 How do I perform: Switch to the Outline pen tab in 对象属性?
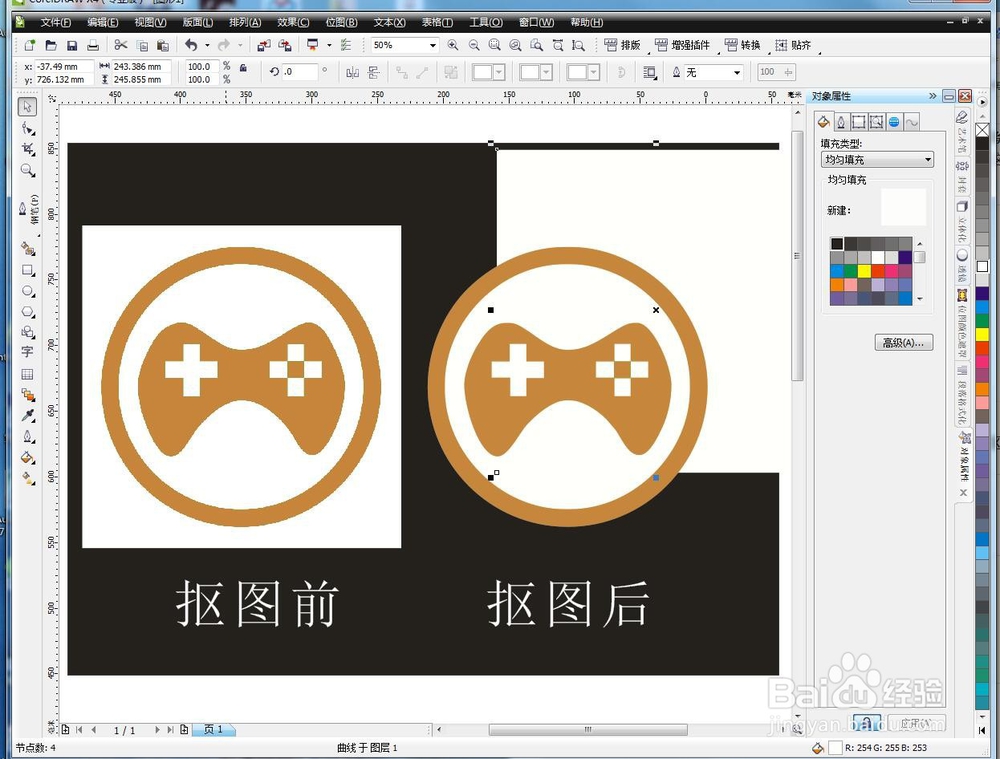841,122
